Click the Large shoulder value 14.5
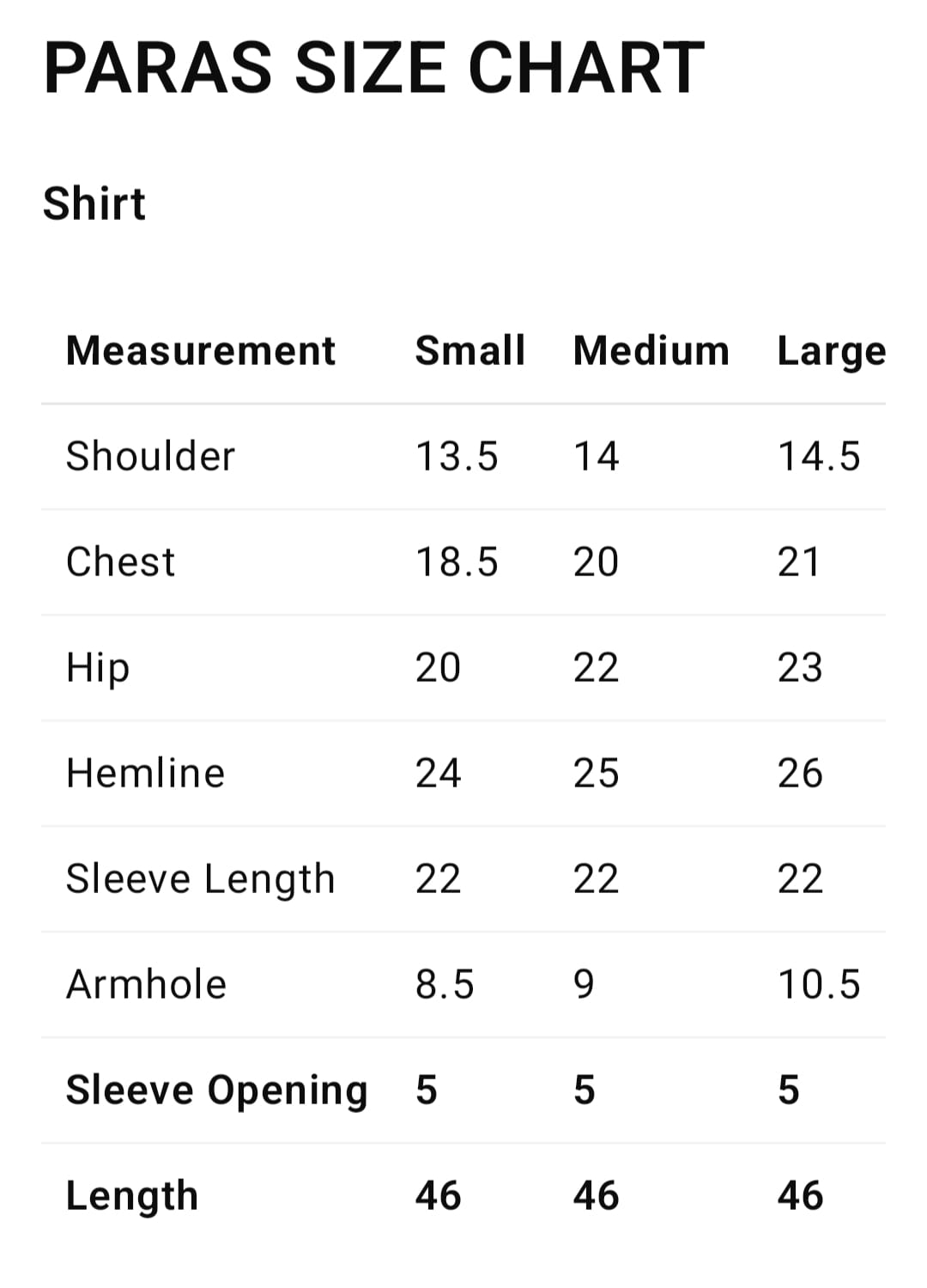This screenshot has width=927, height=1288. coord(818,456)
